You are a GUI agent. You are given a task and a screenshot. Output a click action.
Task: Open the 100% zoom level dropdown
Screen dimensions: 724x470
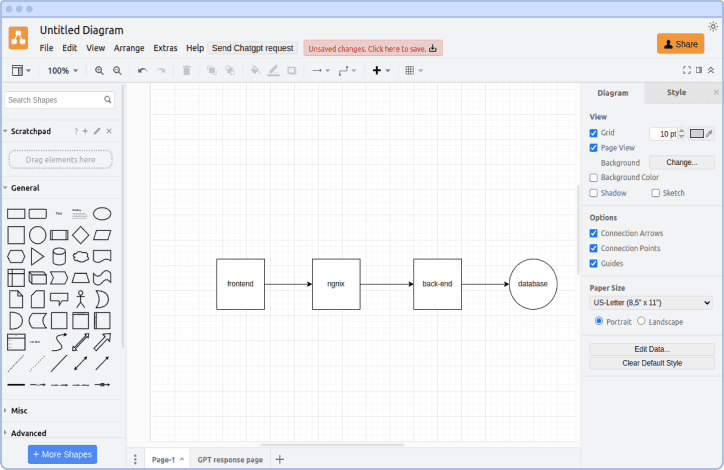64,71
